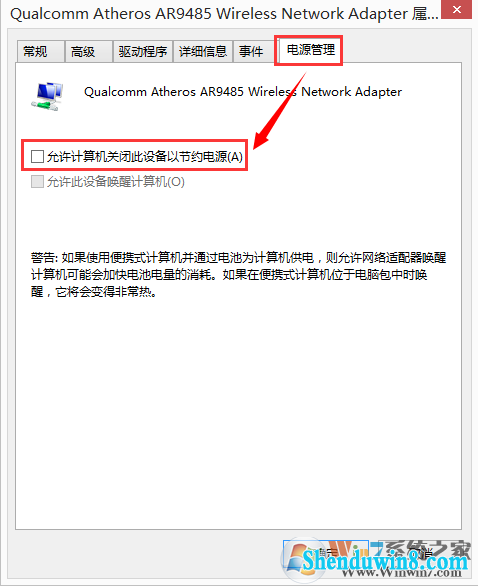Click the Qualcomm Atheros AR9485 device name label
Screen dimensions: 478x586
tap(243, 92)
